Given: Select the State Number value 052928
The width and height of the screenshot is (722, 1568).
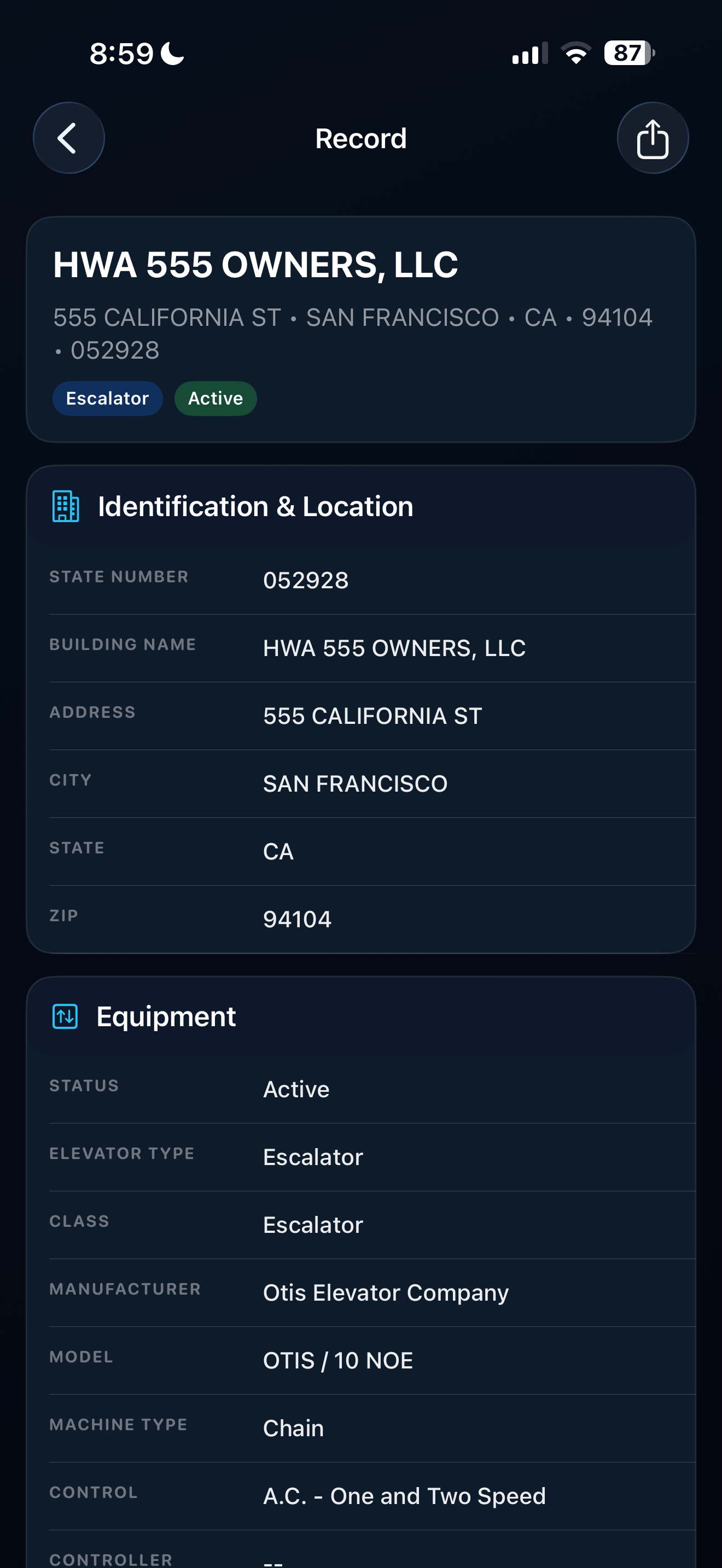Looking at the screenshot, I should pos(306,580).
